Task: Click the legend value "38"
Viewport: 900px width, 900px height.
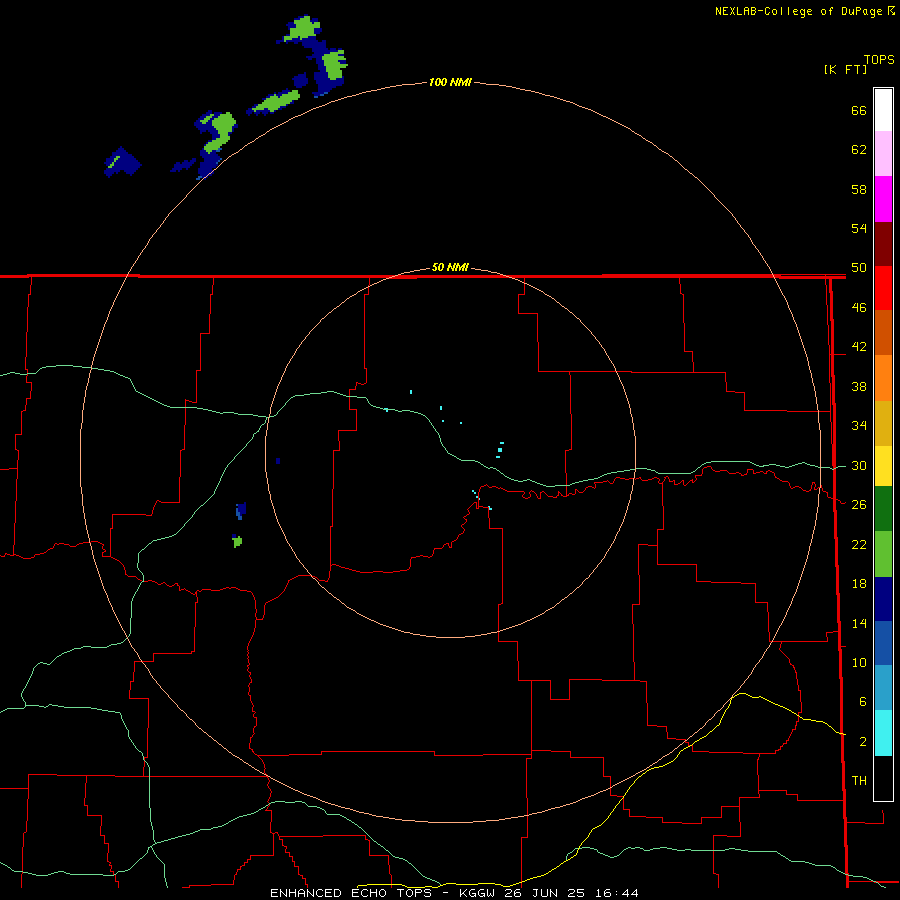Action: (x=859, y=386)
